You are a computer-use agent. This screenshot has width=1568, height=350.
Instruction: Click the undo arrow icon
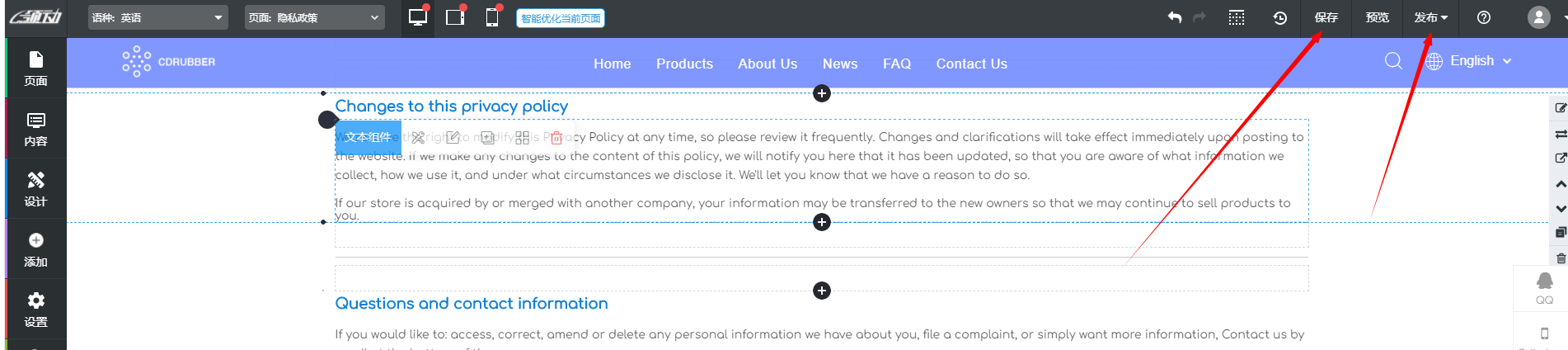(x=1175, y=17)
